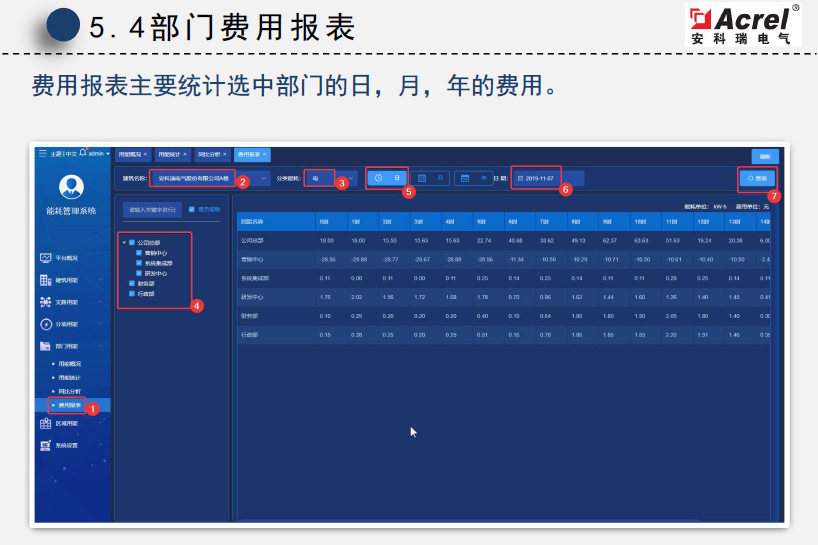Collapse the 公司总部 tree node arrow

(x=124, y=243)
